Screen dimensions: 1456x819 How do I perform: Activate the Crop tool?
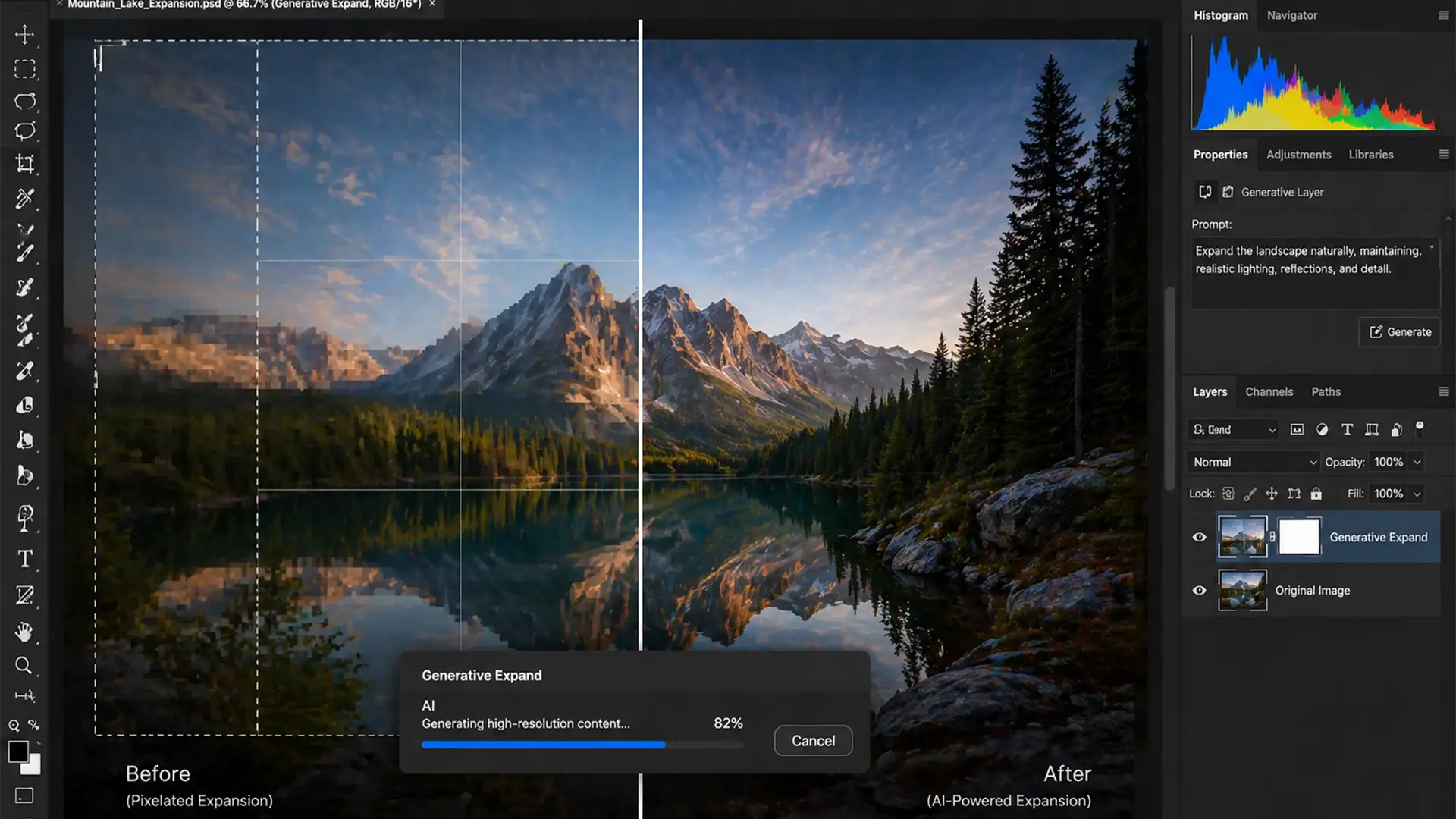pos(25,162)
